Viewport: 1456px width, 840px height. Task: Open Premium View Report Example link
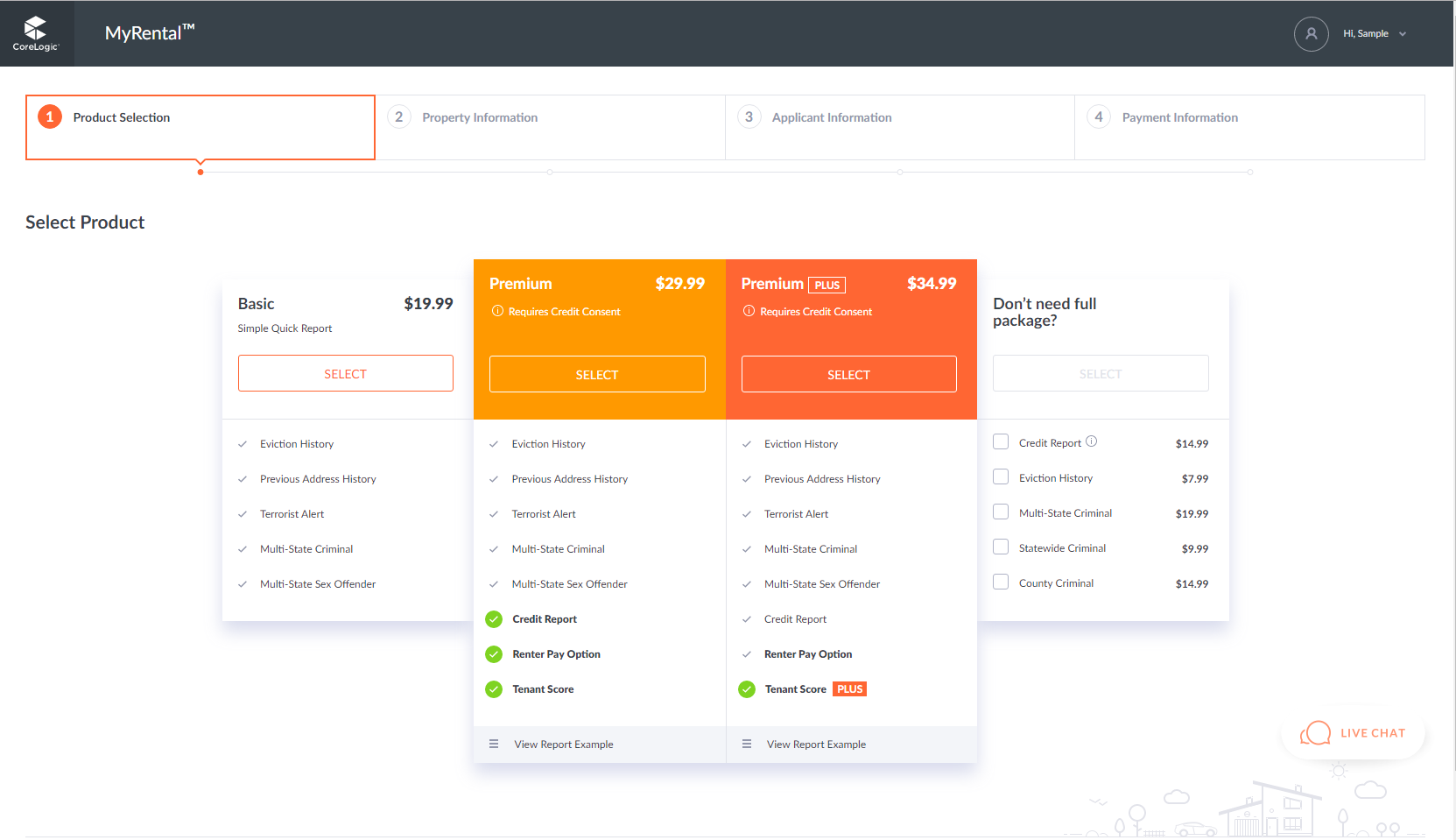click(563, 745)
